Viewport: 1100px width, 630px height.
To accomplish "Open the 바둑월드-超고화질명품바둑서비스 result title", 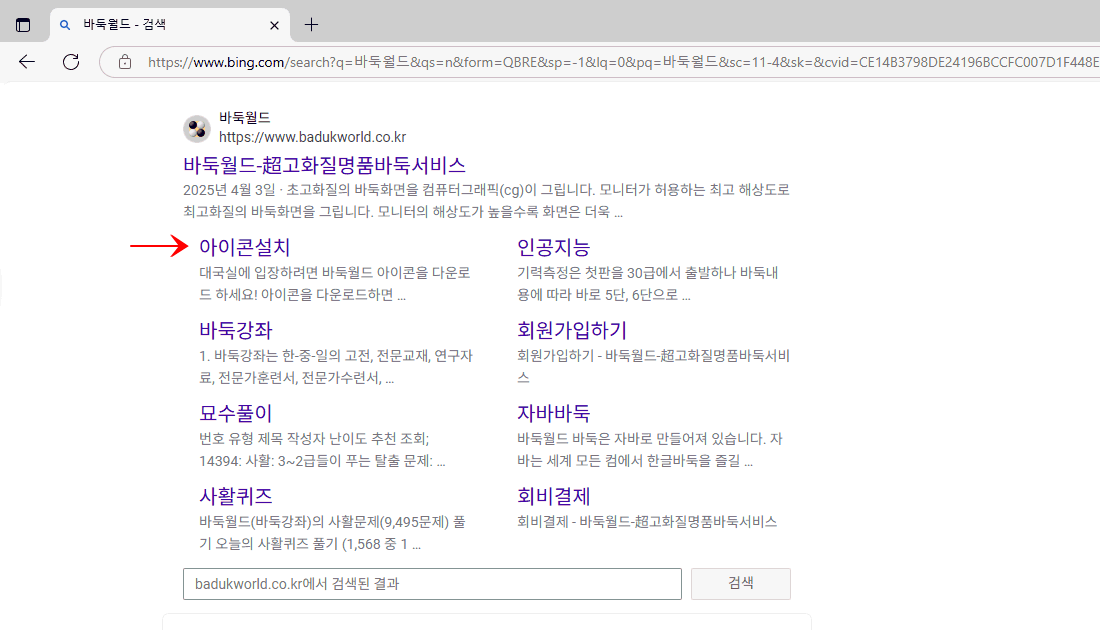I will pos(324,166).
